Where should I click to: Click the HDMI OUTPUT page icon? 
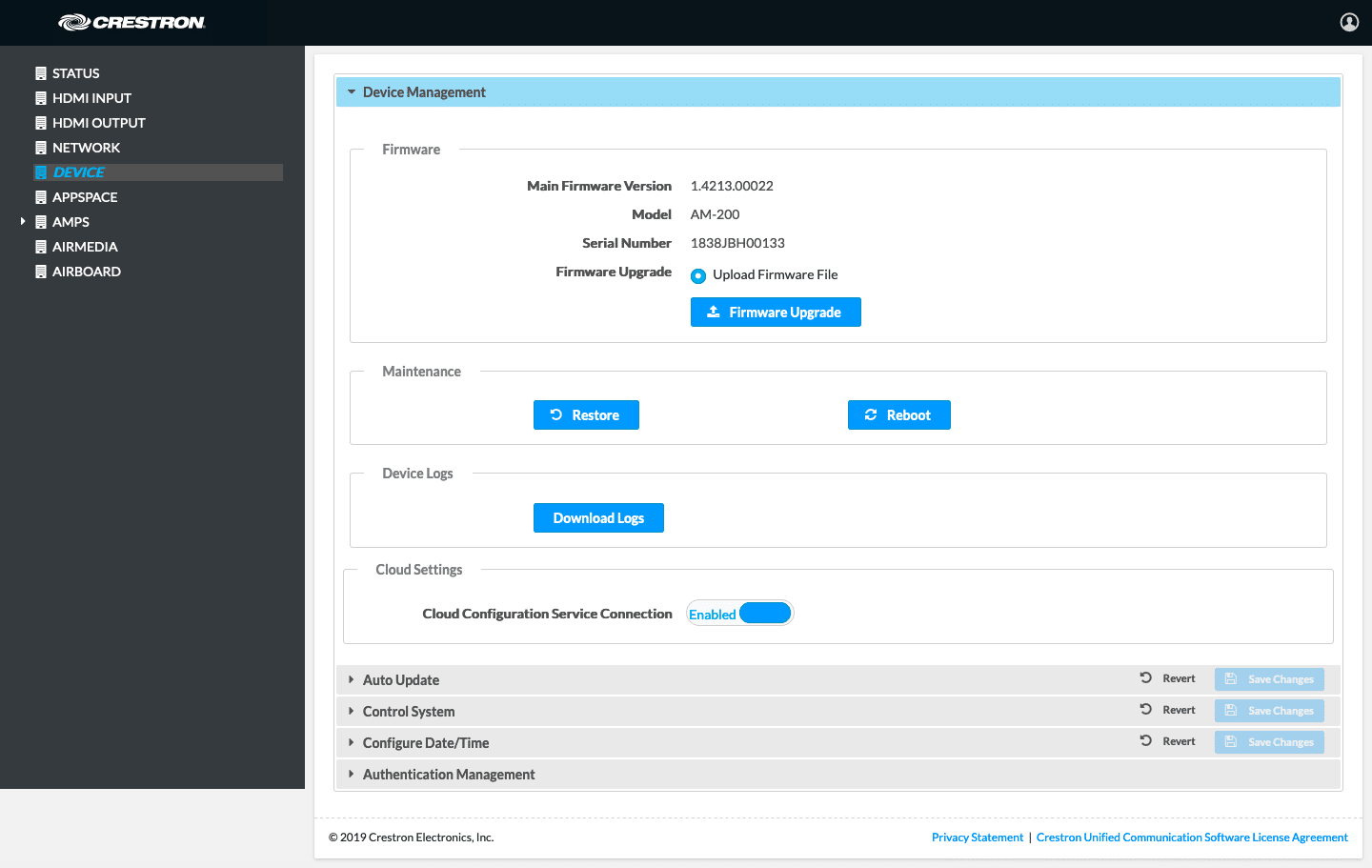coord(41,123)
